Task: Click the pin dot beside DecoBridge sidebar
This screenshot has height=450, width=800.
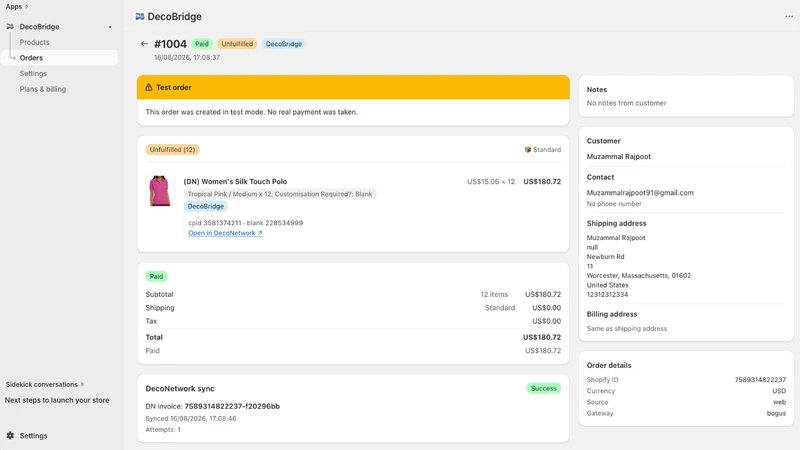Action: [110, 27]
